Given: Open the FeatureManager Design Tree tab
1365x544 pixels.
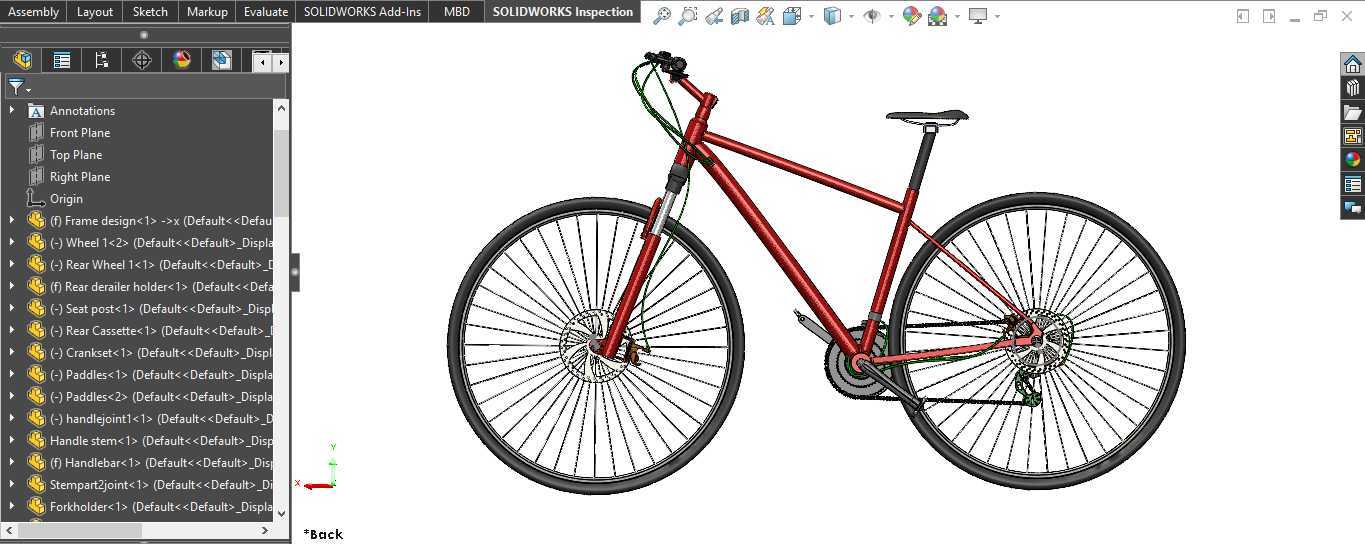Looking at the screenshot, I should [22, 61].
